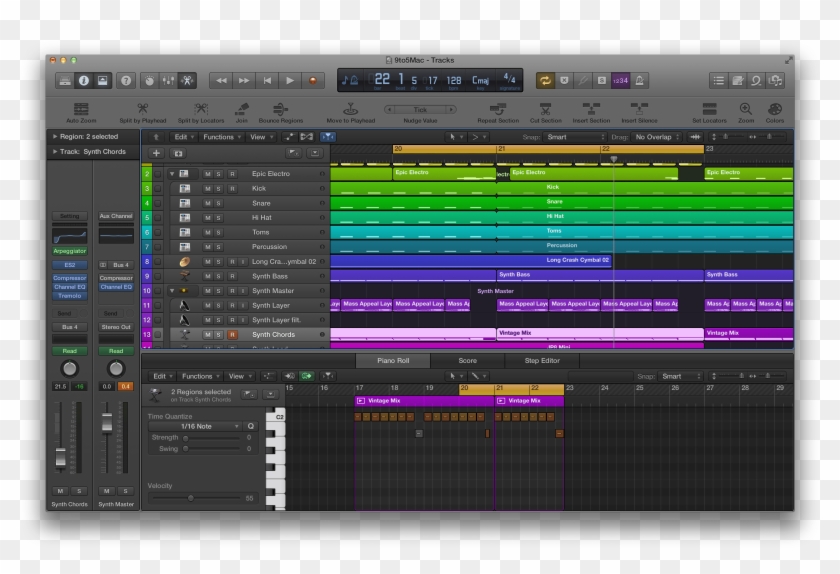Viewport: 840px width, 574px height.
Task: Click Split by Playhead scissors icon
Action: point(142,109)
